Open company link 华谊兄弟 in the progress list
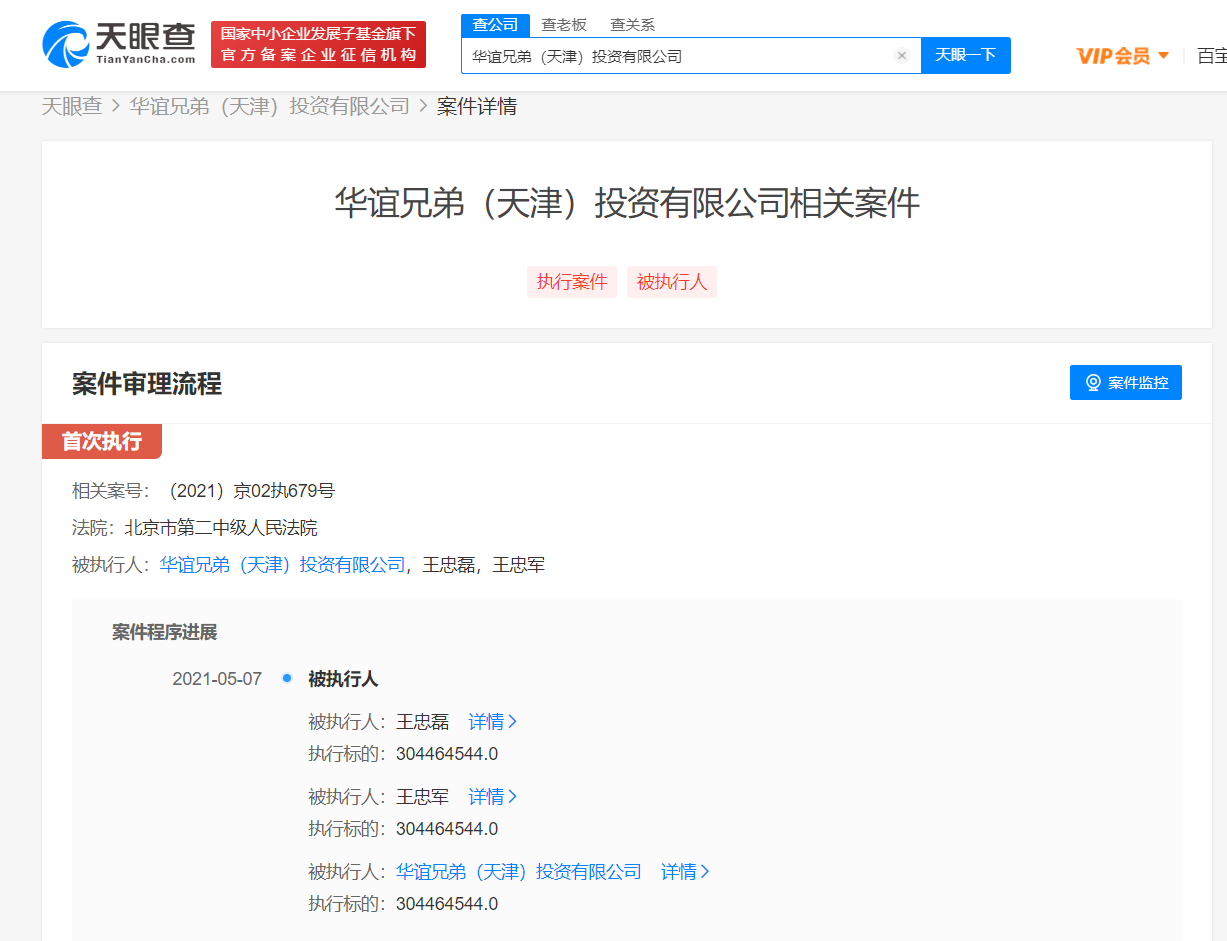Viewport: 1227px width, 941px height. (x=519, y=872)
